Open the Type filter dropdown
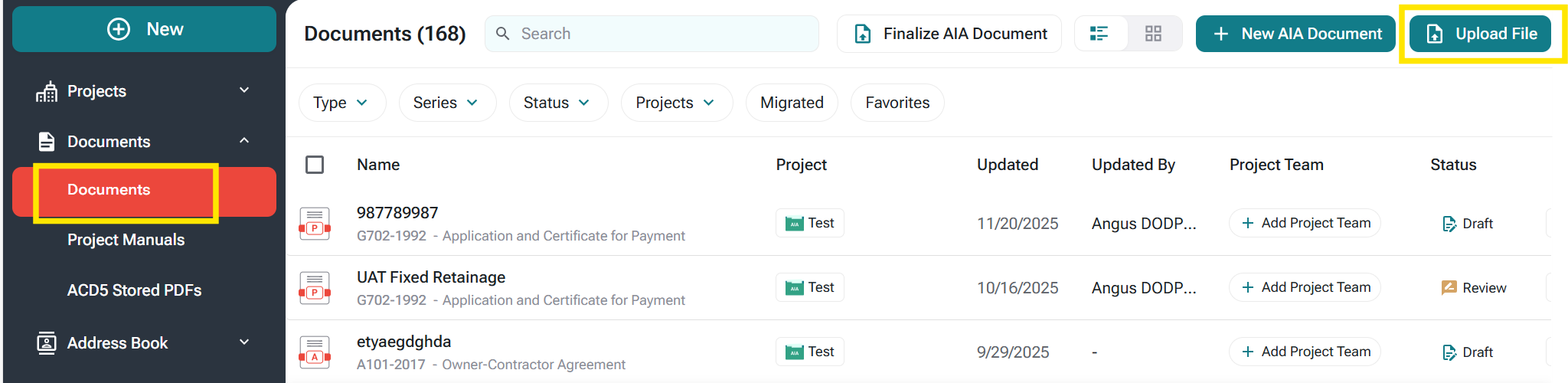Viewport: 1568px width, 383px height. pyautogui.click(x=341, y=103)
